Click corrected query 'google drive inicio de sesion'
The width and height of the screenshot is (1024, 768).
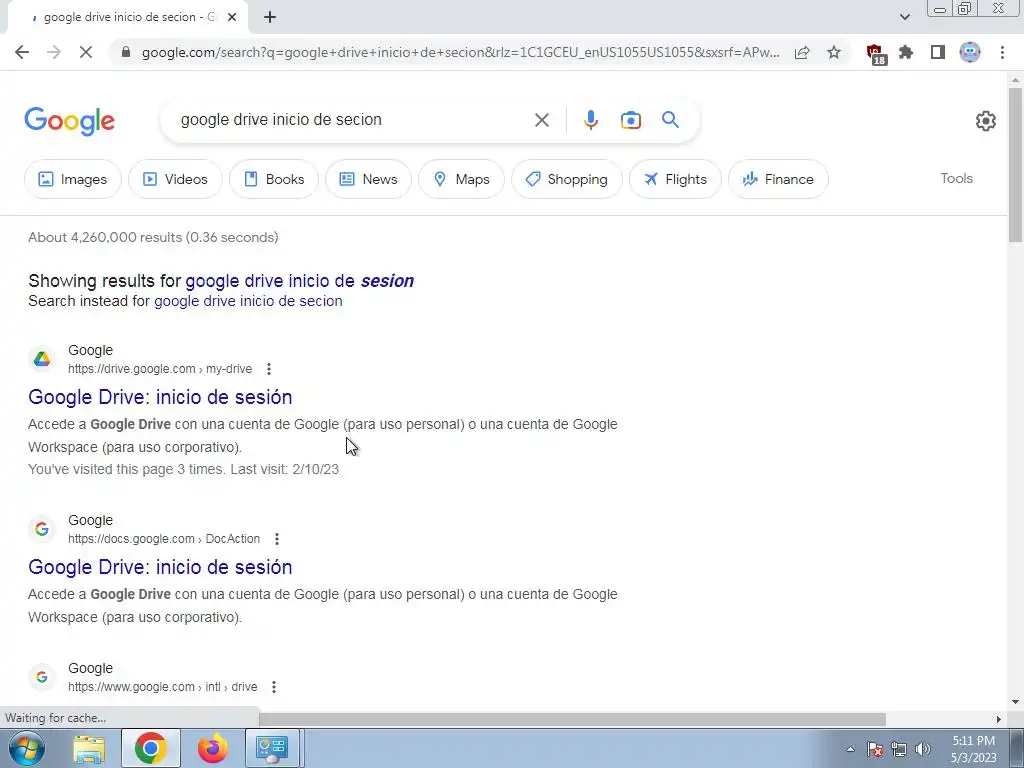coord(299,281)
